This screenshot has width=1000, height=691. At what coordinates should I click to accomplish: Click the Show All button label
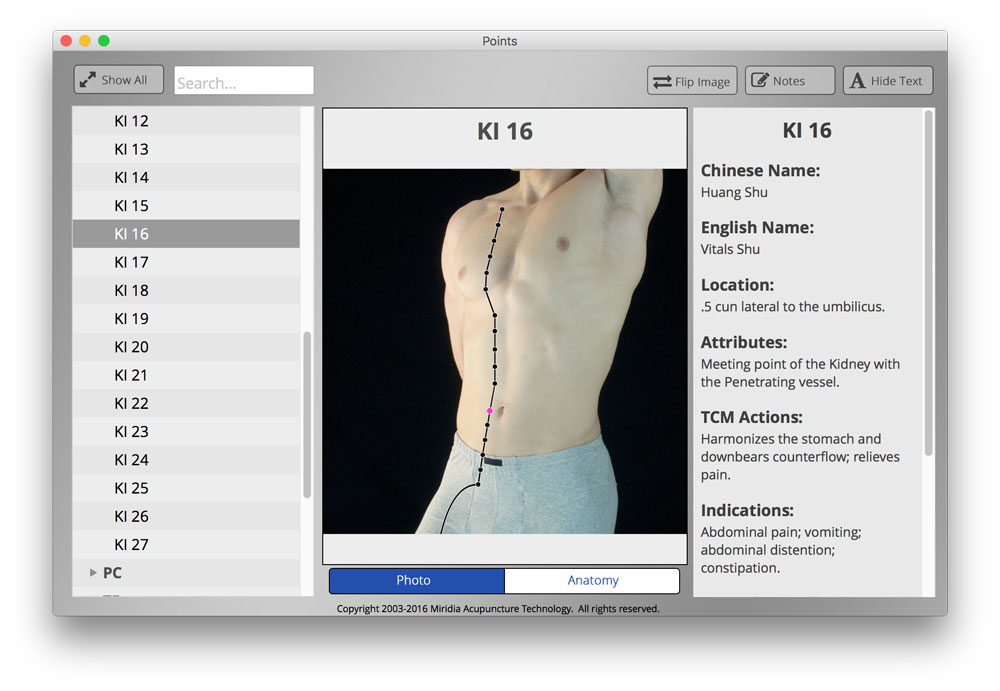pyautogui.click(x=124, y=80)
